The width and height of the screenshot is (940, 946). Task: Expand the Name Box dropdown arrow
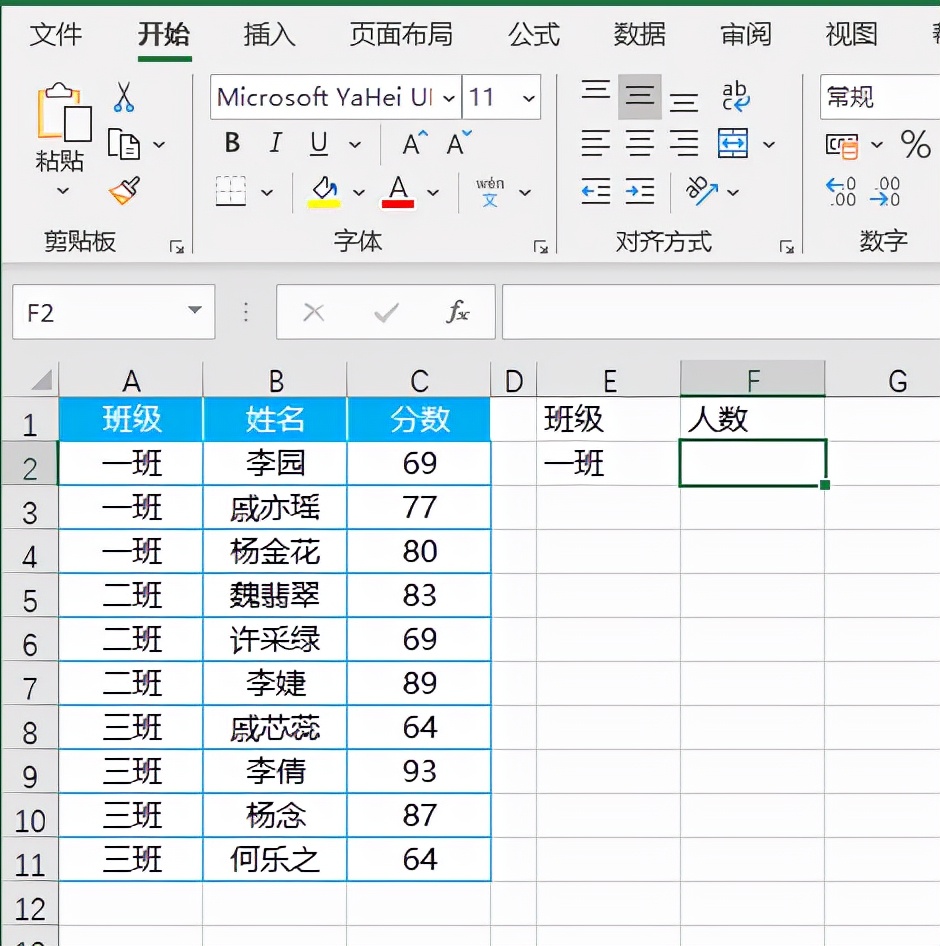(194, 312)
